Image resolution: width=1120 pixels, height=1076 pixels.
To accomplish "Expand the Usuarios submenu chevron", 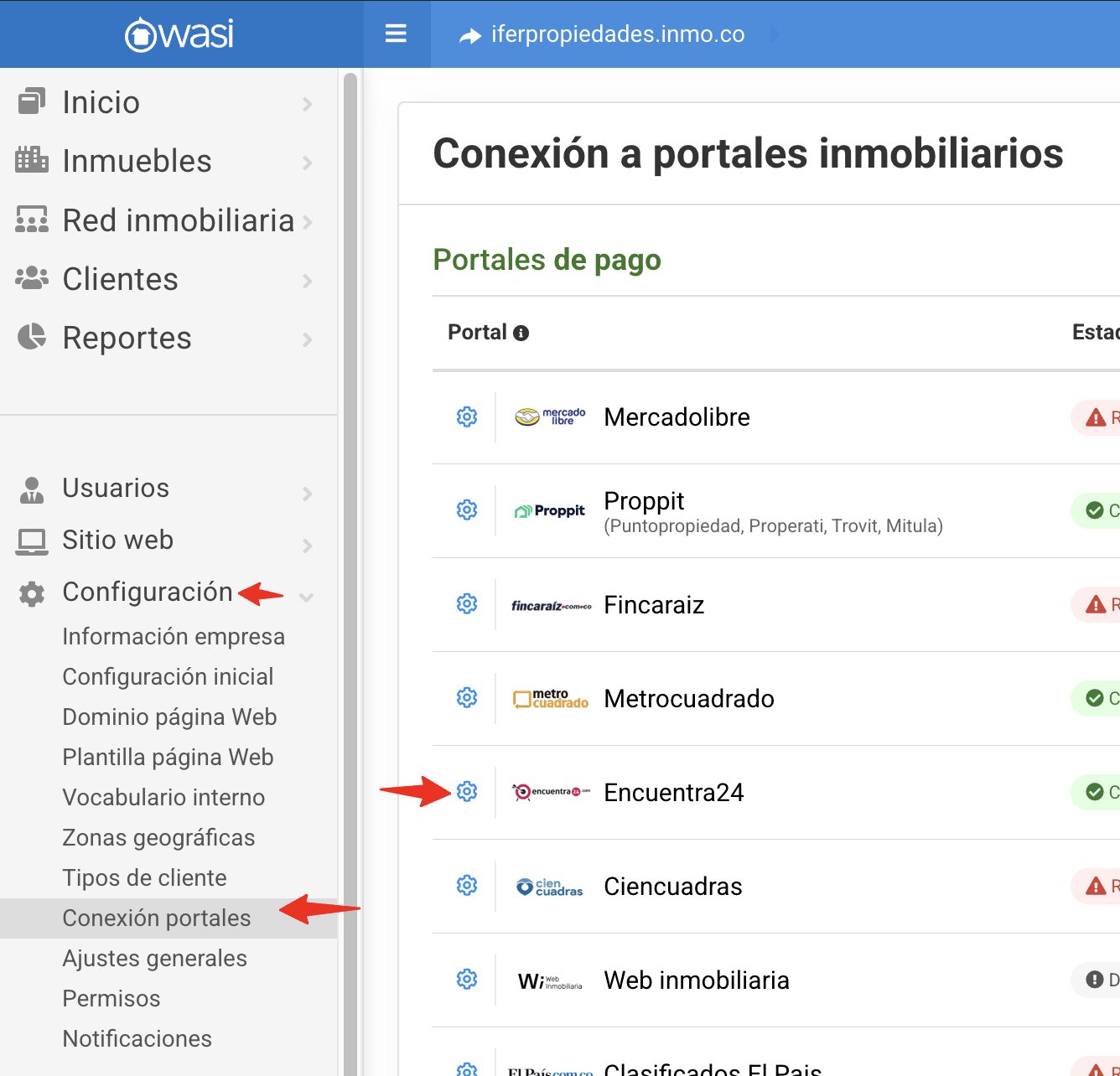I will tap(308, 494).
